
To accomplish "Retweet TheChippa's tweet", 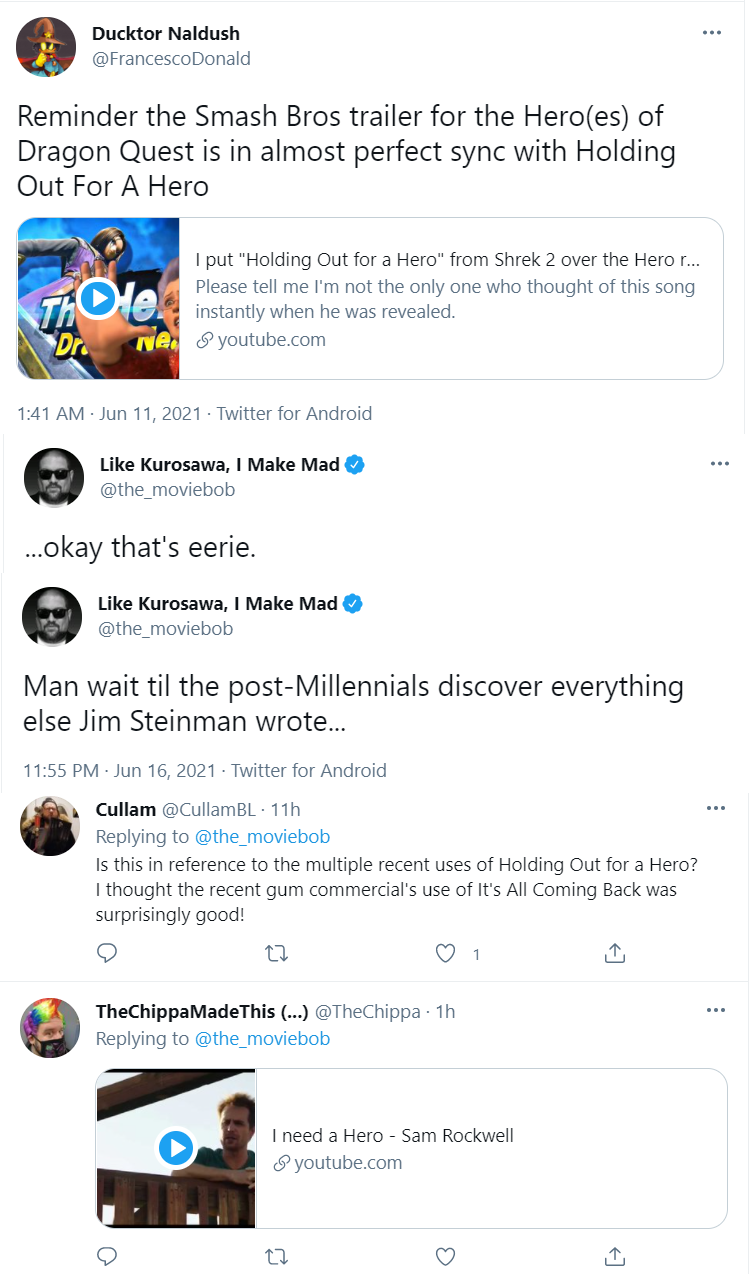I will [x=276, y=1255].
